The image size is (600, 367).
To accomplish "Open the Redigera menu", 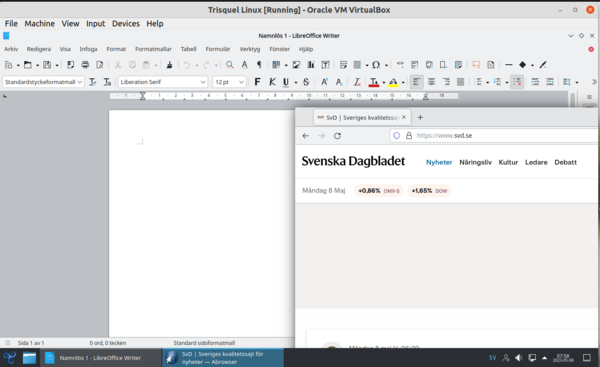I will [x=39, y=49].
